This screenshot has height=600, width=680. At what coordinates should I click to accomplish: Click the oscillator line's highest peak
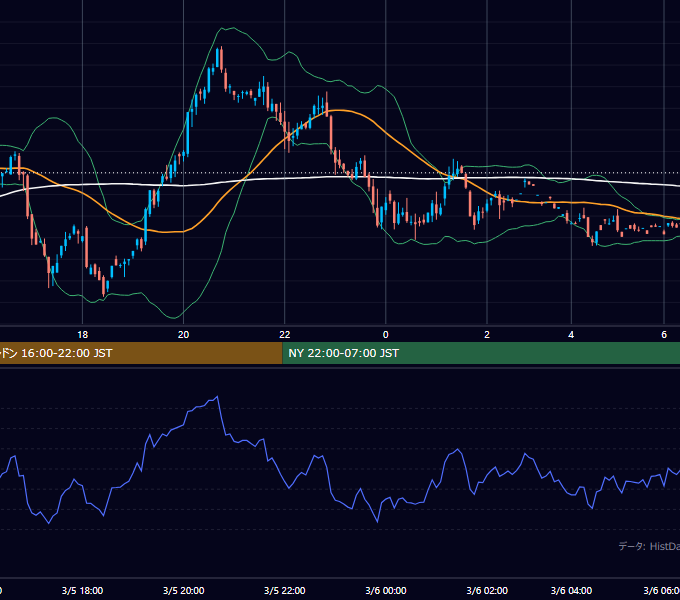tap(217, 397)
